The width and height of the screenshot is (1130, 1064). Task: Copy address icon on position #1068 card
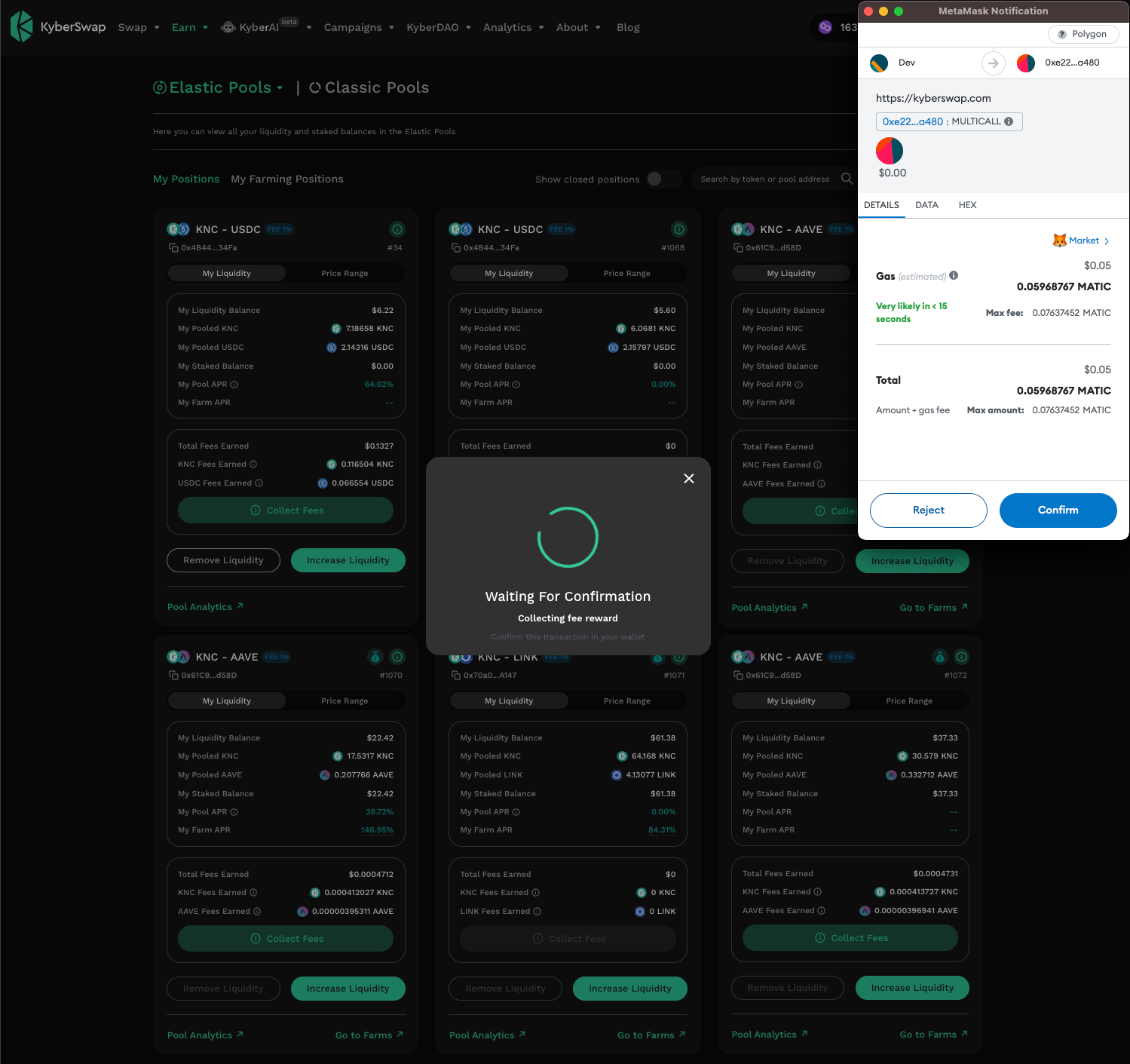455,247
